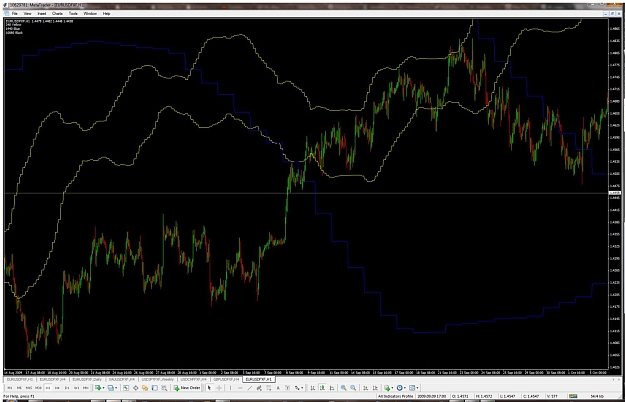Expand the Templates dropdown arrow
Image resolution: width=625 pixels, height=402 pixels.
coord(417,388)
